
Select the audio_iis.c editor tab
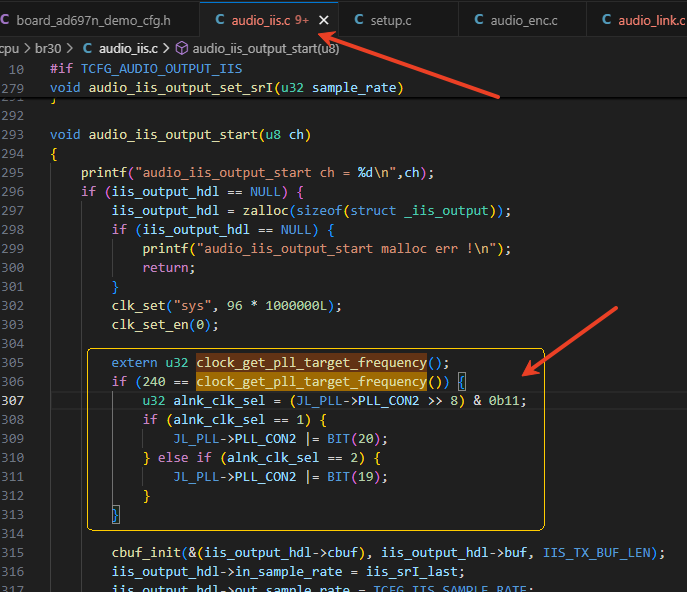pos(270,20)
